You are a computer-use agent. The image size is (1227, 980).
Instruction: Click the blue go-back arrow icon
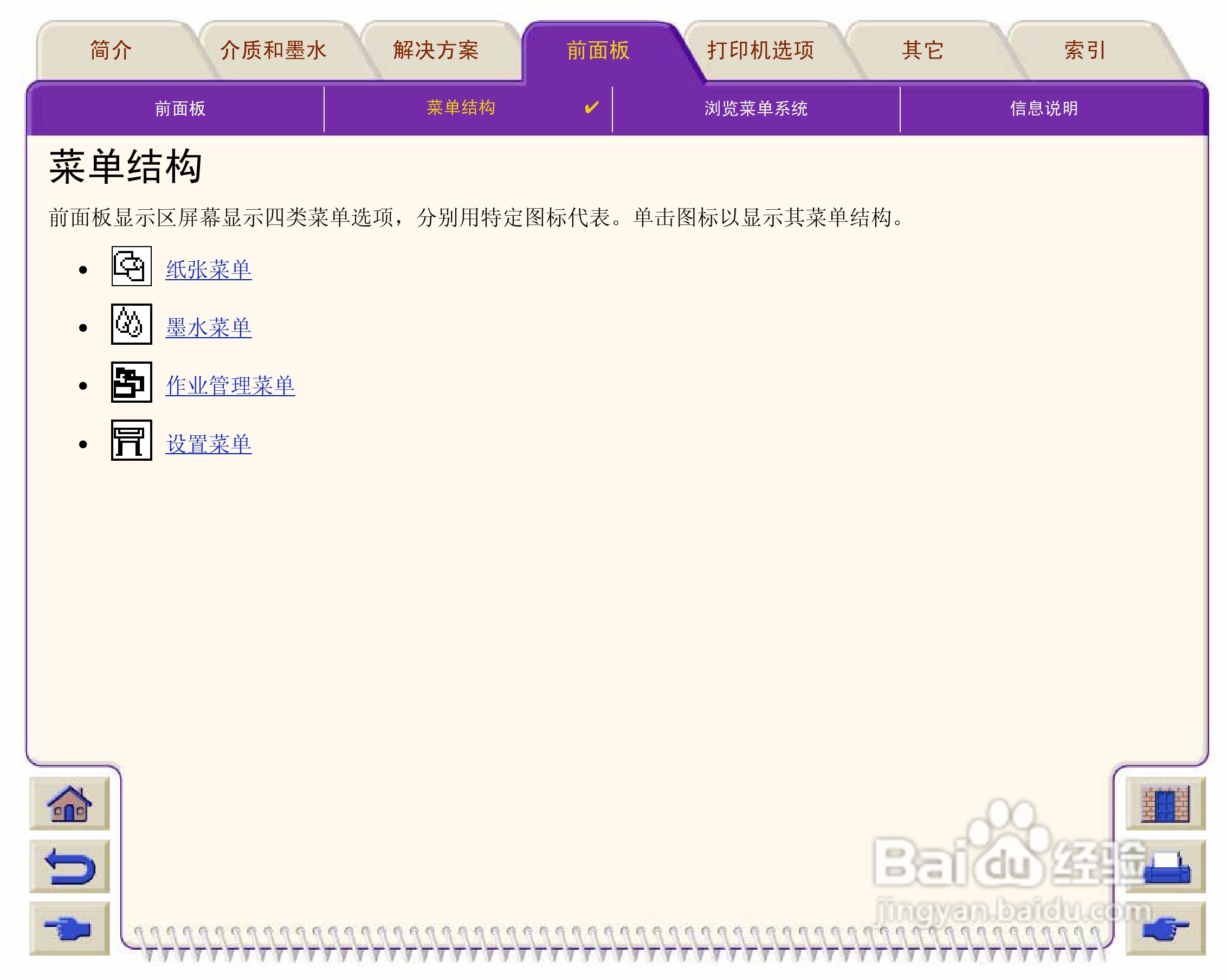click(x=69, y=866)
